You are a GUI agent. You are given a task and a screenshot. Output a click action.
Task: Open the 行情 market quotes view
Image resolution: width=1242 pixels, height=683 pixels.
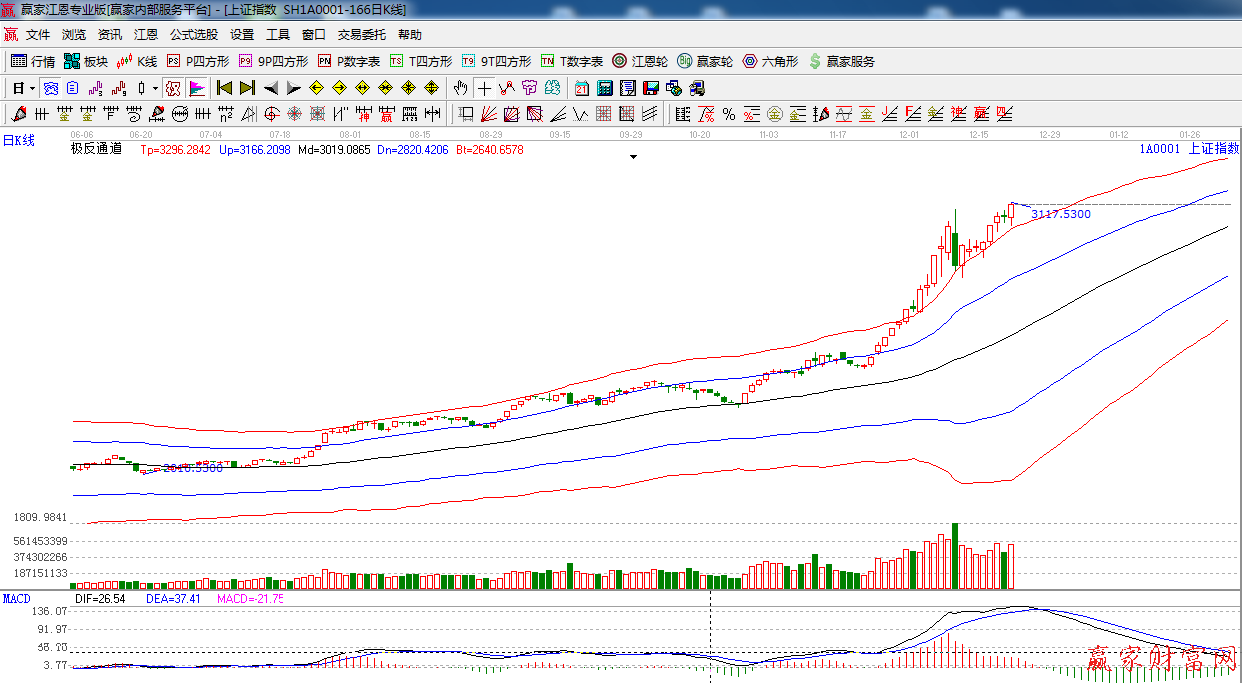pos(33,61)
